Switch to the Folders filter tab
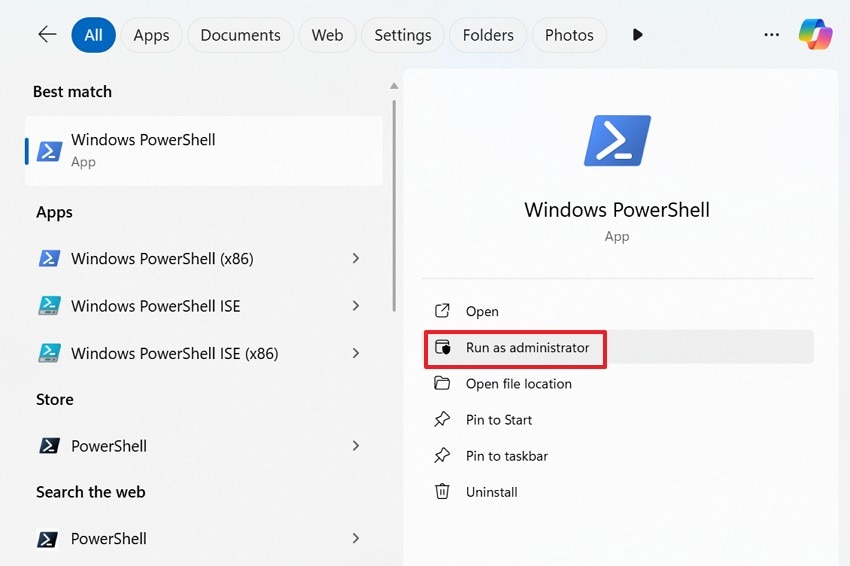850x566 pixels. (x=488, y=35)
